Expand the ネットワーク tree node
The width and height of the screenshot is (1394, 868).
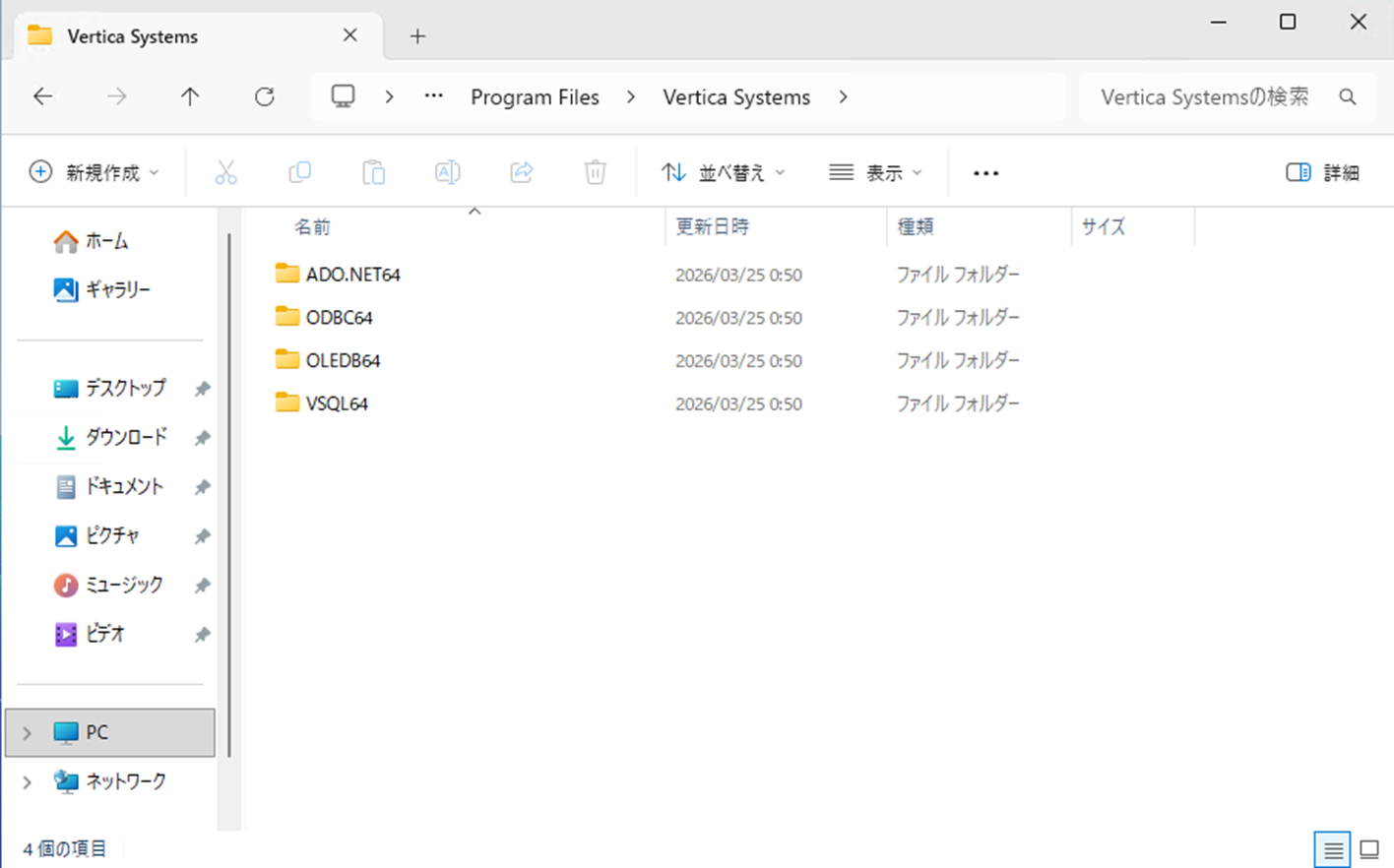point(28,782)
